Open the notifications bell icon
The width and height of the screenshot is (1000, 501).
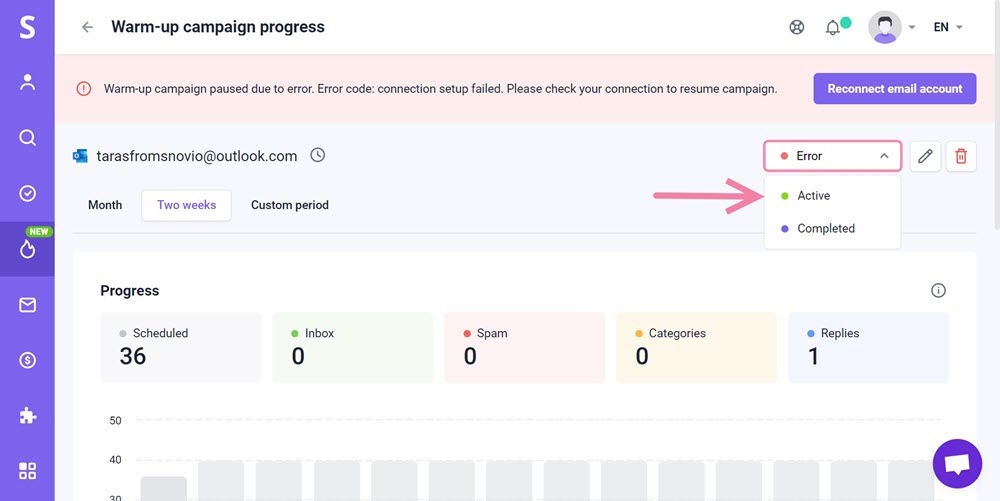tap(832, 27)
